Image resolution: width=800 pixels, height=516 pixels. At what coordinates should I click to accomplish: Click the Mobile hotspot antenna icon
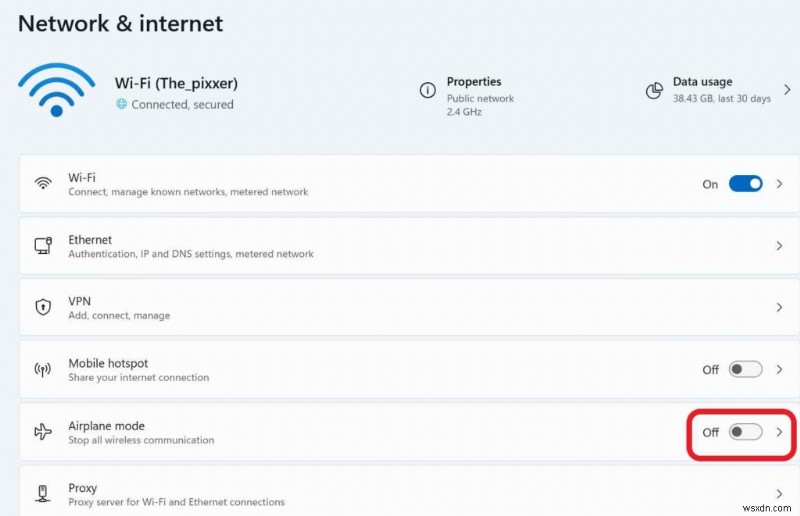(x=43, y=370)
